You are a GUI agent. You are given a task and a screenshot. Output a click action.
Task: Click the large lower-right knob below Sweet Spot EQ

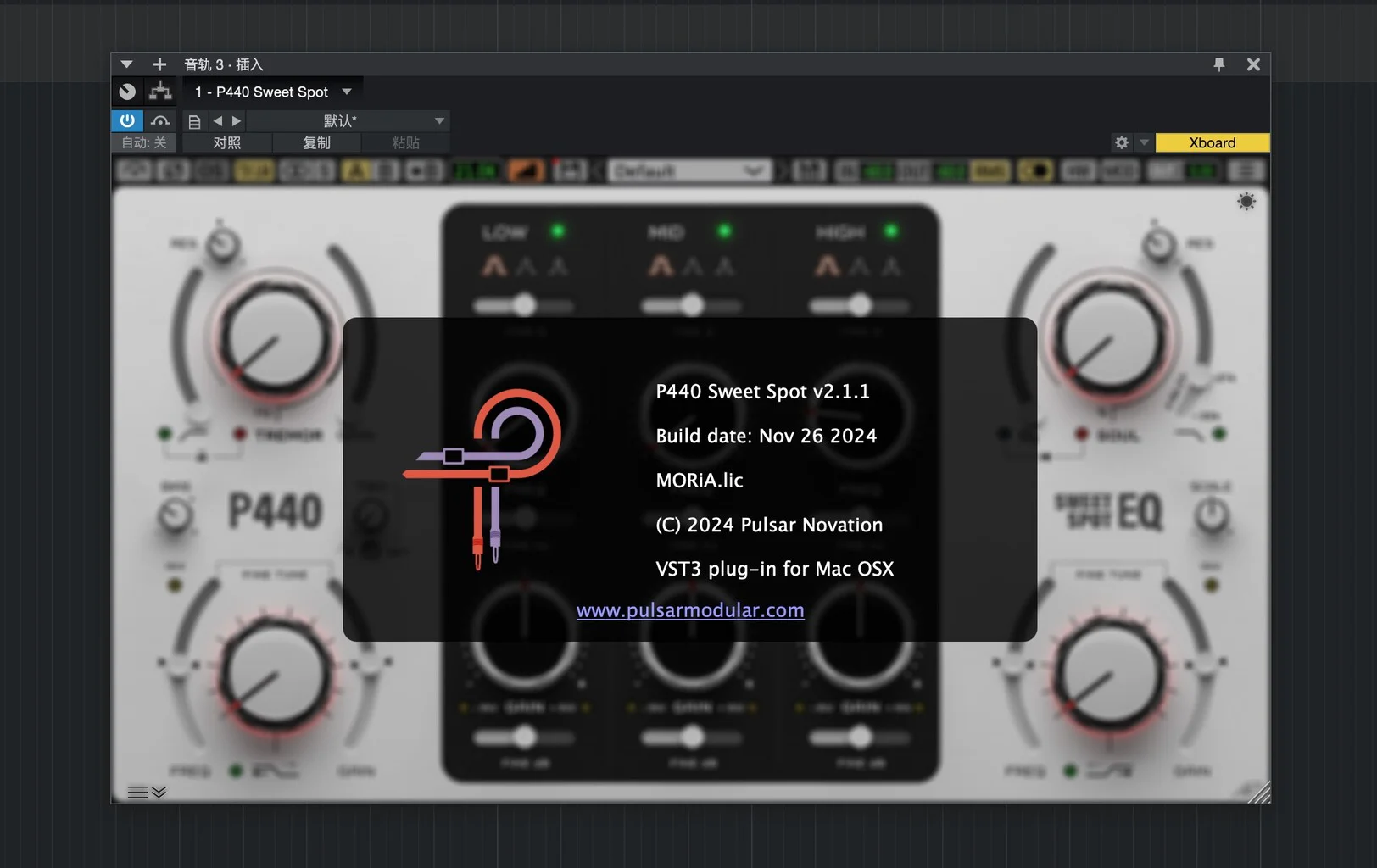click(1109, 674)
